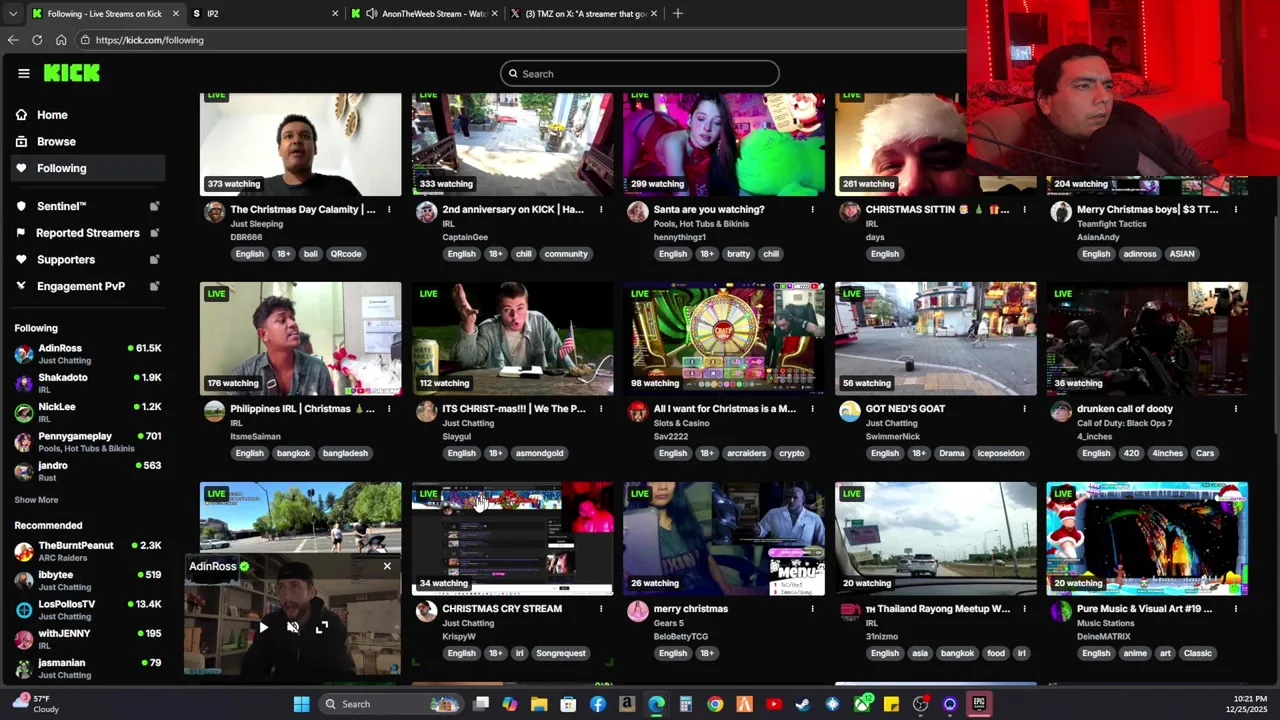Image resolution: width=1280 pixels, height=720 pixels.
Task: Open NickLee channel in the Following list
Action: pyautogui.click(x=88, y=412)
